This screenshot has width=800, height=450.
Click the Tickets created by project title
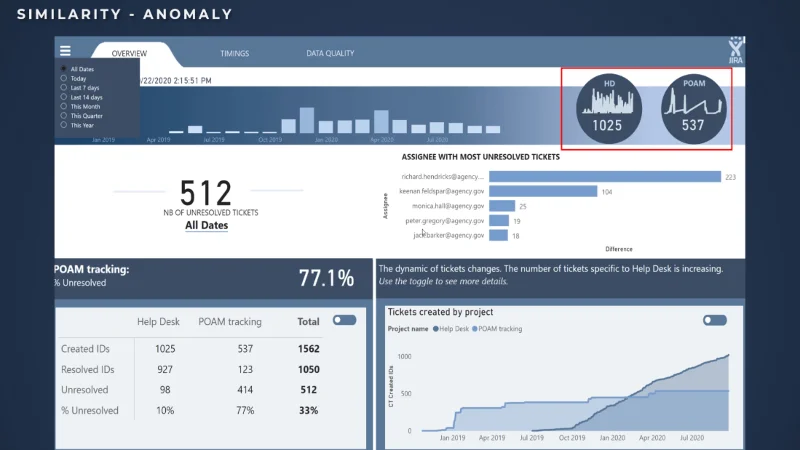tap(440, 312)
